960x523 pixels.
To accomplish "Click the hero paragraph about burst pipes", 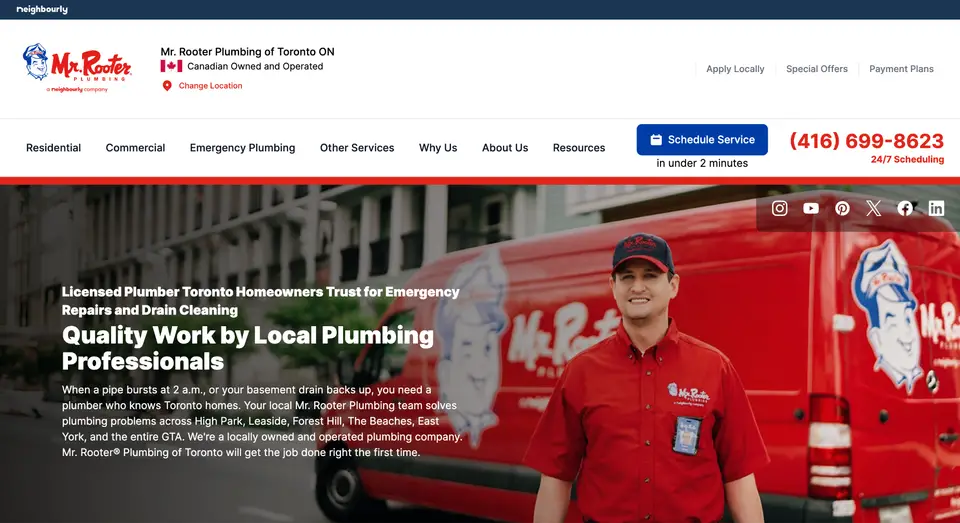I will click(x=262, y=421).
